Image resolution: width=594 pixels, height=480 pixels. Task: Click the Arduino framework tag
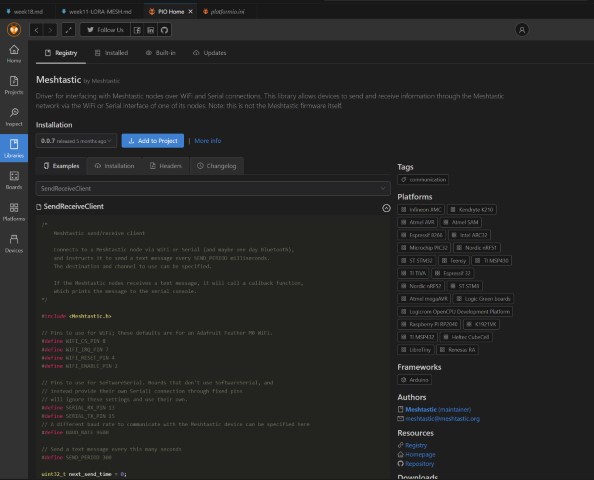(414, 380)
